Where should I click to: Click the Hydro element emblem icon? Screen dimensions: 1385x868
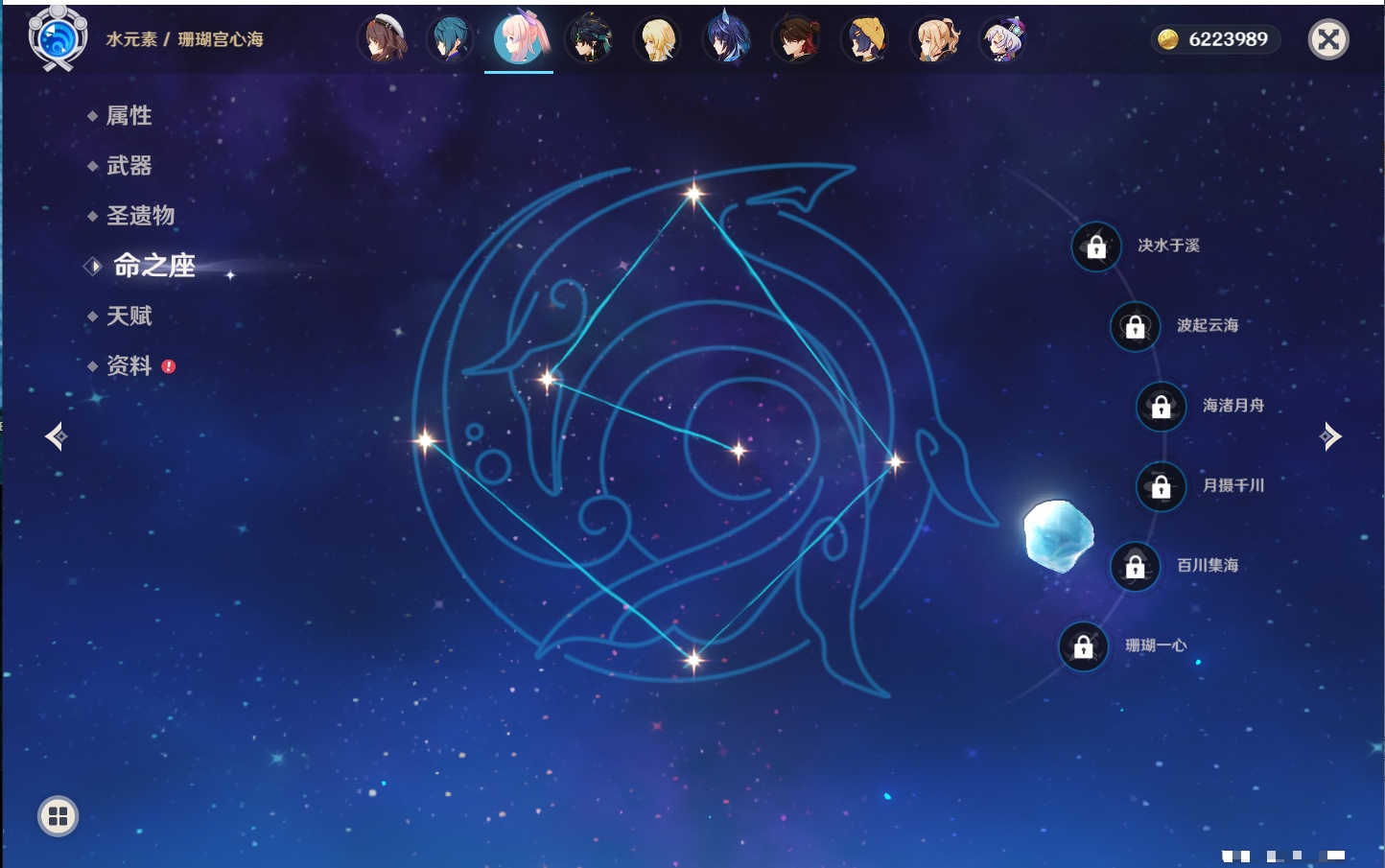pos(58,38)
